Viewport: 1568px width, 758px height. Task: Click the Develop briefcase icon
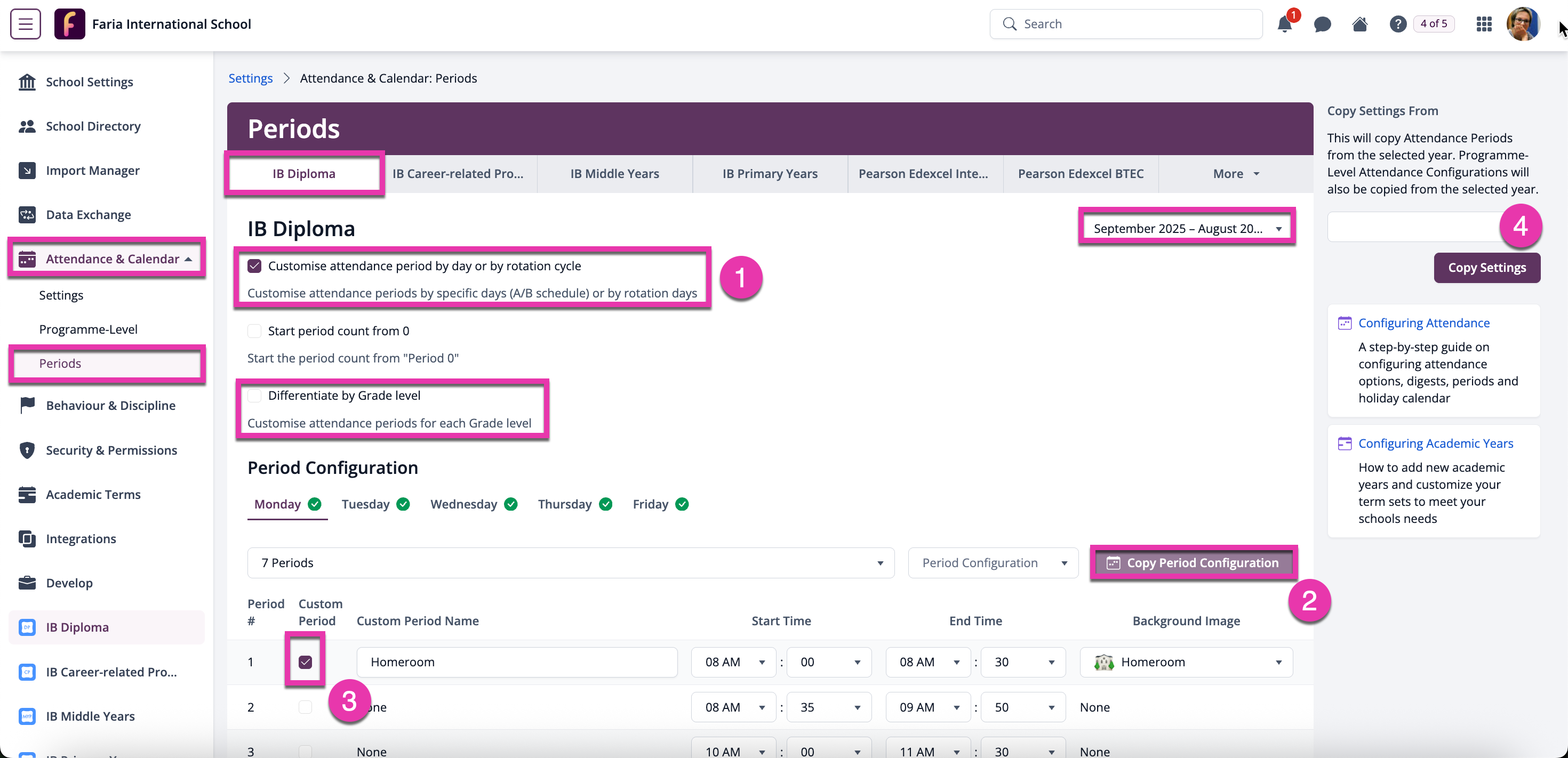click(x=27, y=583)
